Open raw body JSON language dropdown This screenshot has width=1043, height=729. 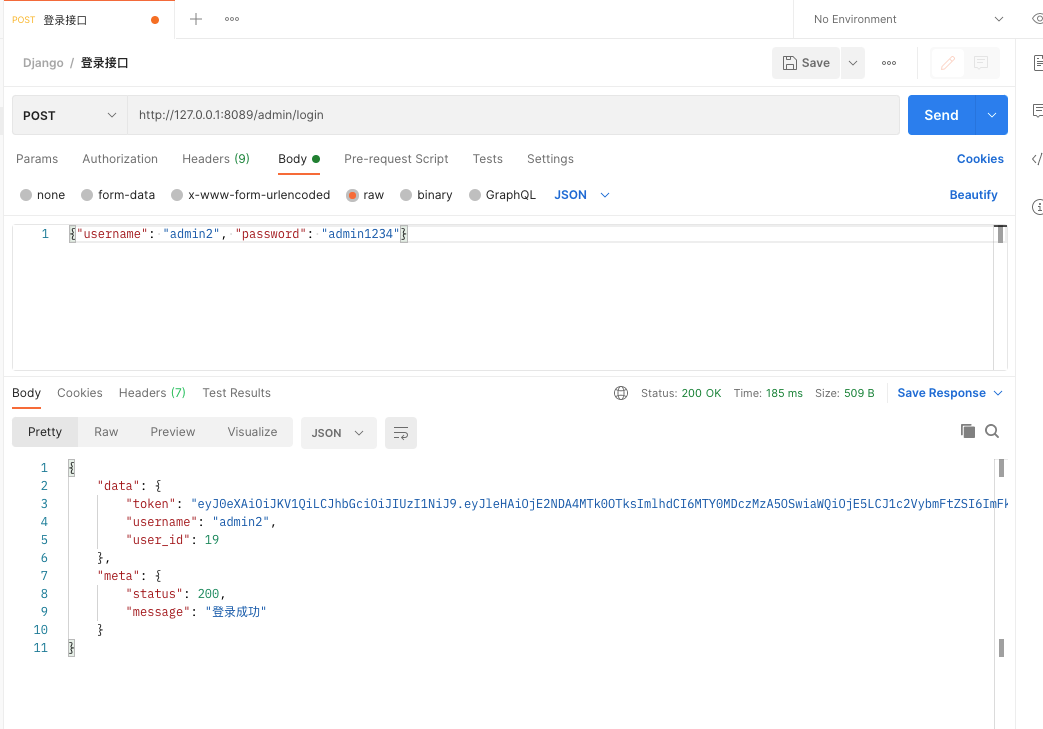[x=582, y=195]
